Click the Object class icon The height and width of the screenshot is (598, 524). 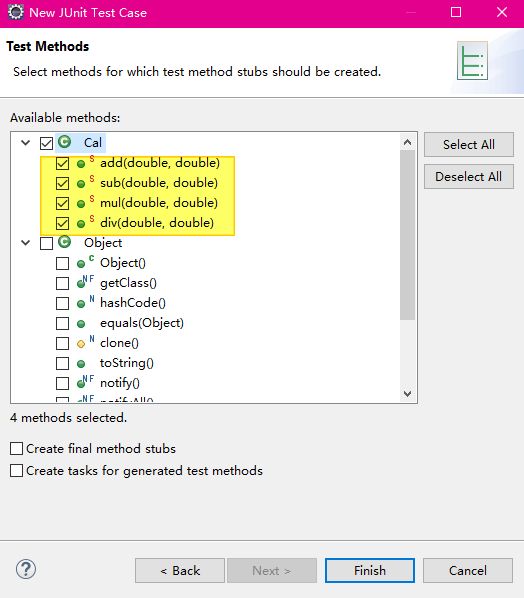coord(64,242)
